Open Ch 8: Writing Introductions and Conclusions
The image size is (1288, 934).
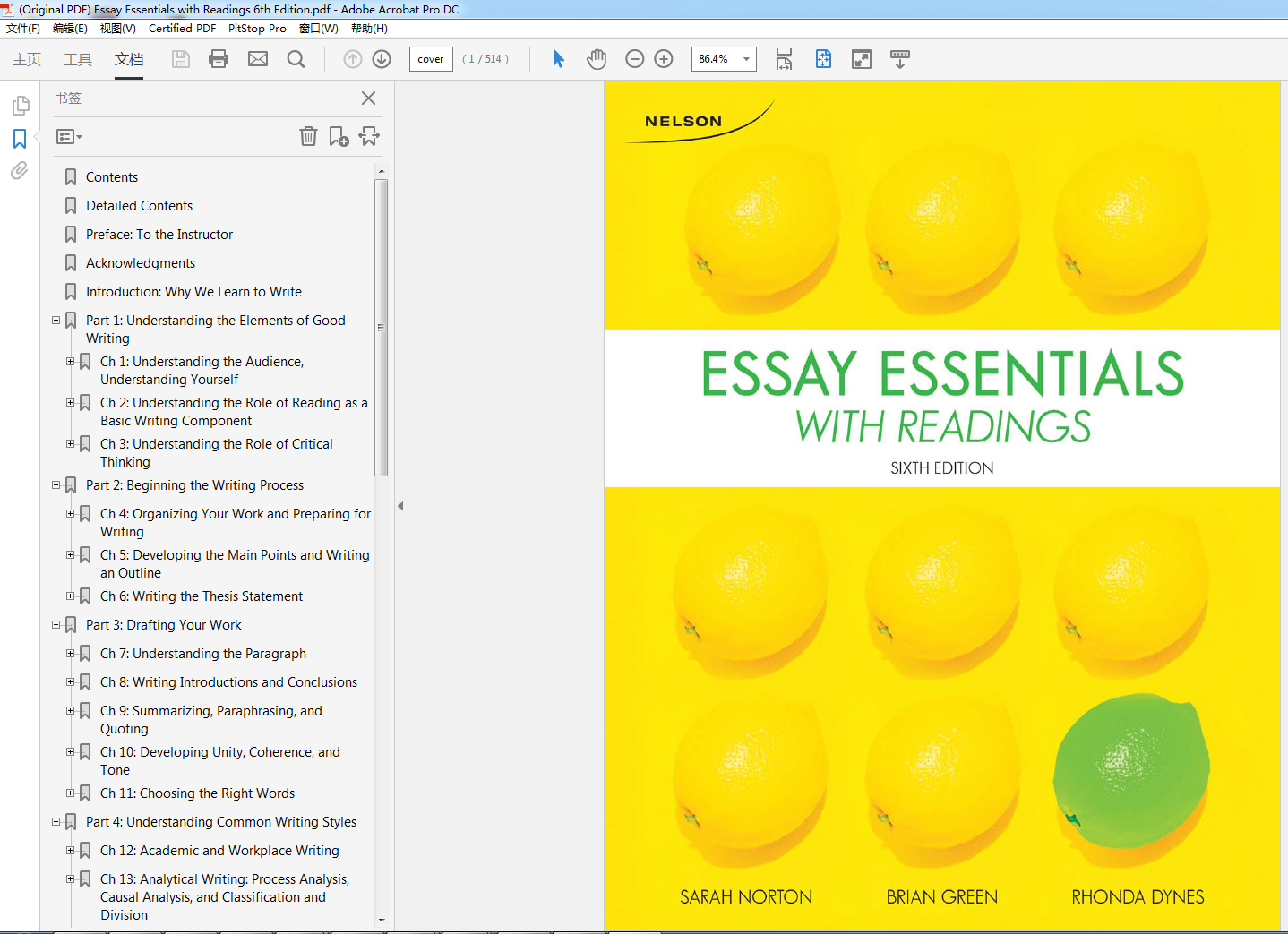[228, 682]
